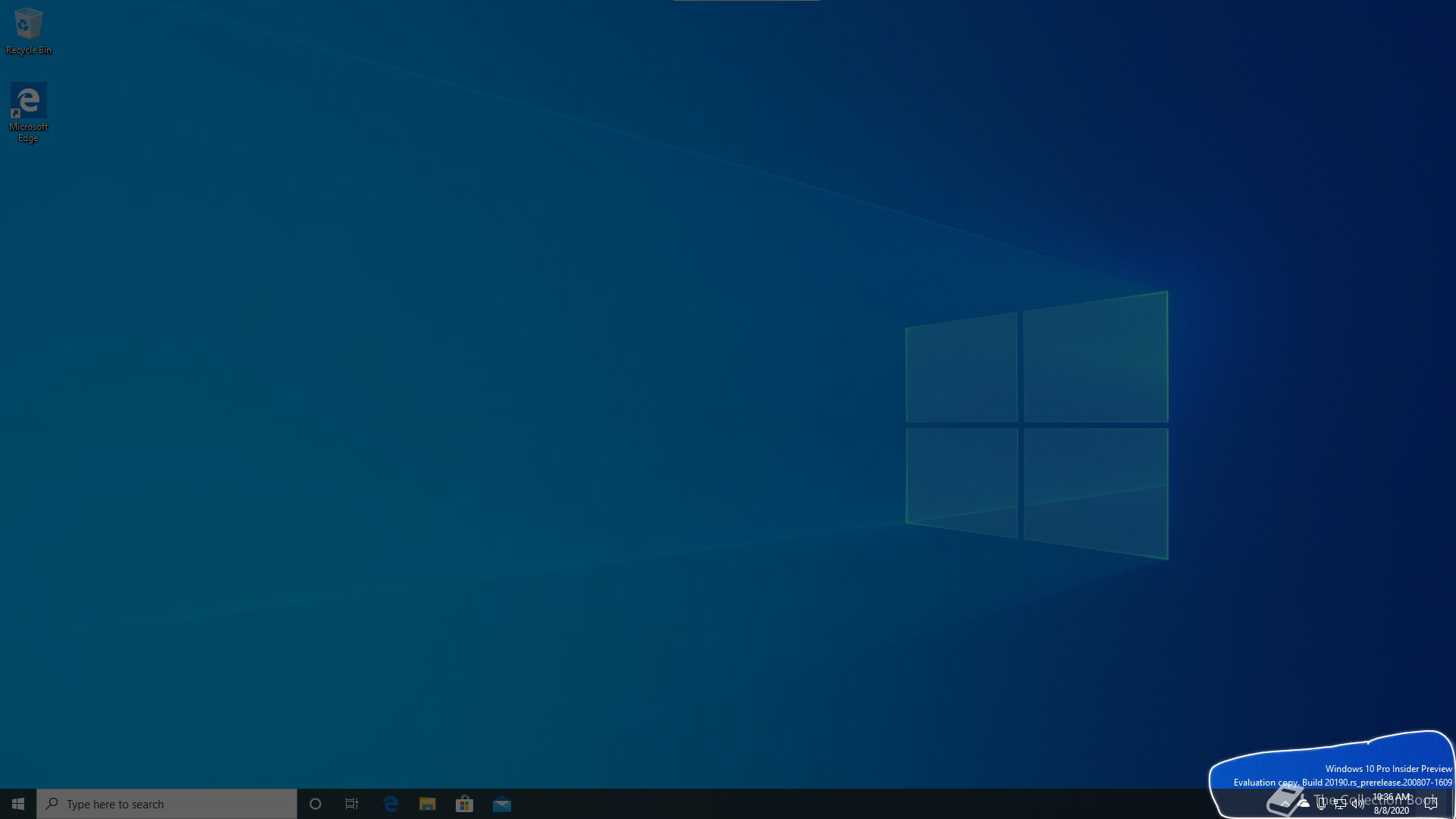
Task: Launch Microsoft Edge from the taskbar
Action: click(391, 804)
